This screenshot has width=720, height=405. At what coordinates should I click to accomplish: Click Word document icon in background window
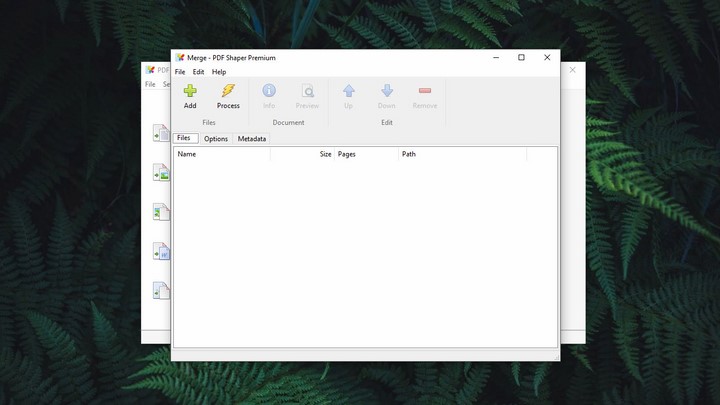[x=161, y=251]
